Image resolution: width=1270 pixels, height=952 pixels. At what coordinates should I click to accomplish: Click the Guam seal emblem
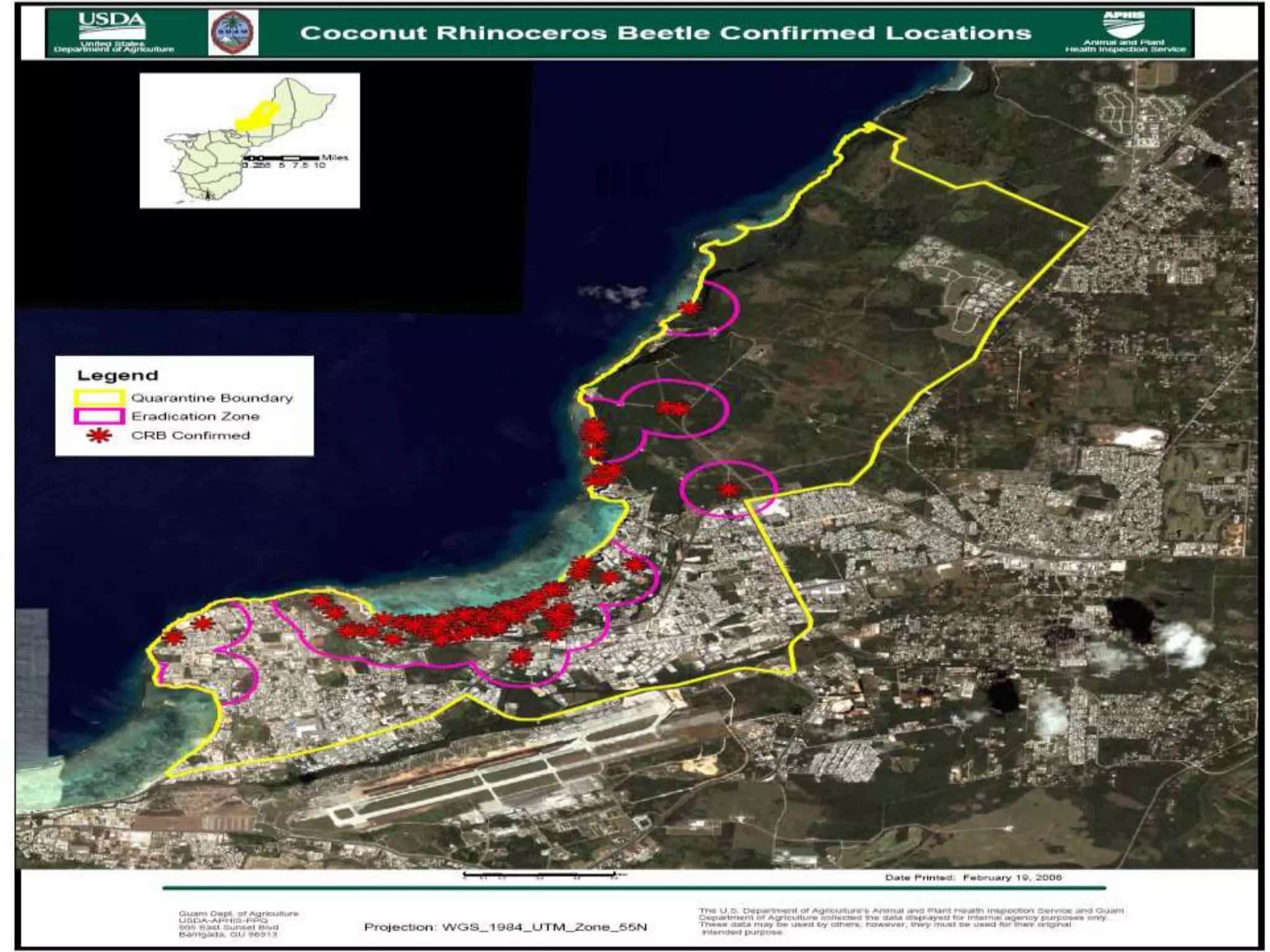pyautogui.click(x=233, y=33)
